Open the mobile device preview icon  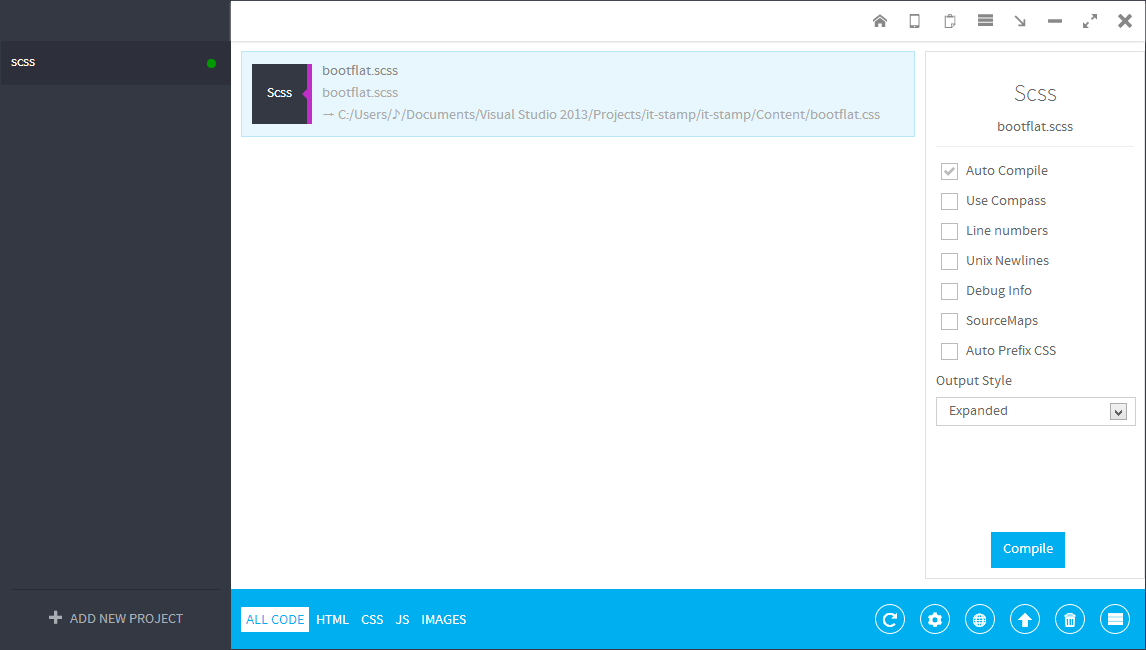[914, 21]
